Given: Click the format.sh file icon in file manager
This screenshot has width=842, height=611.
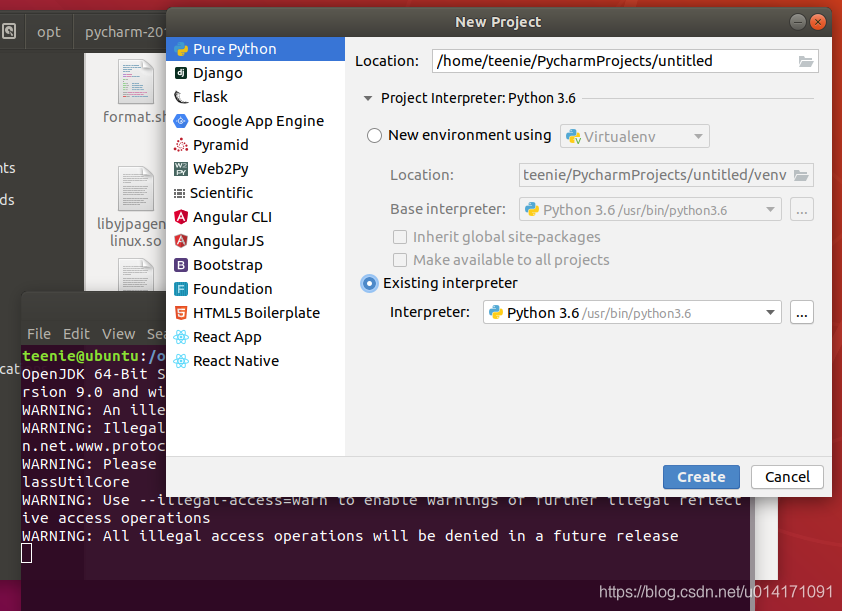Looking at the screenshot, I should pos(136,82).
